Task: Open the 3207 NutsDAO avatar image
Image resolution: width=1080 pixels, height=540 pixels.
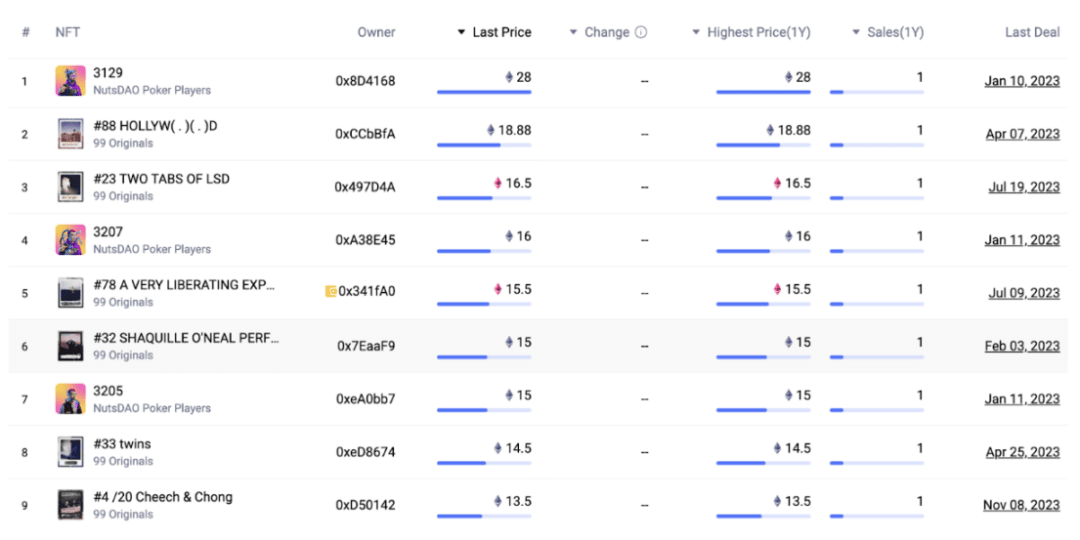Action: 70,240
